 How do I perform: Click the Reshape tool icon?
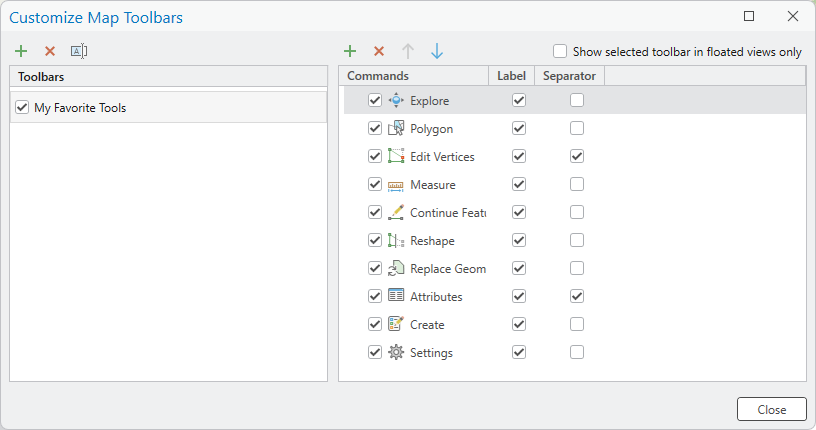pos(396,241)
